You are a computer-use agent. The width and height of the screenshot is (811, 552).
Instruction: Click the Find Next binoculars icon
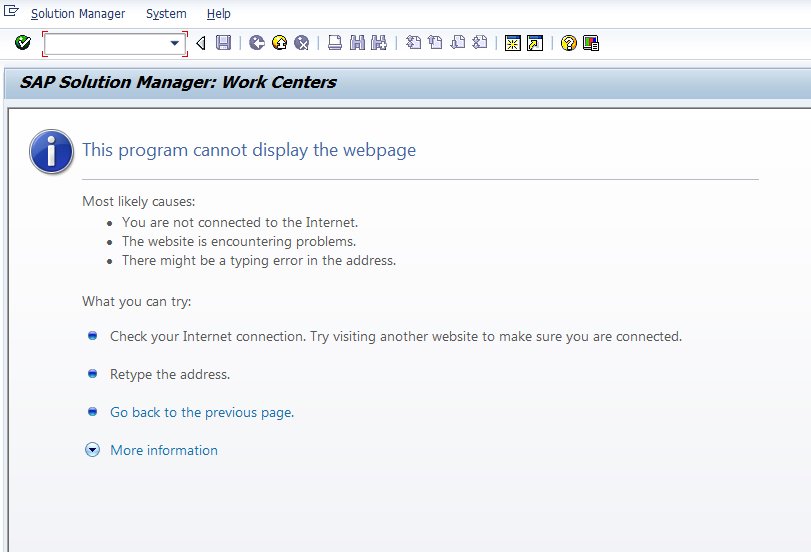click(x=379, y=43)
